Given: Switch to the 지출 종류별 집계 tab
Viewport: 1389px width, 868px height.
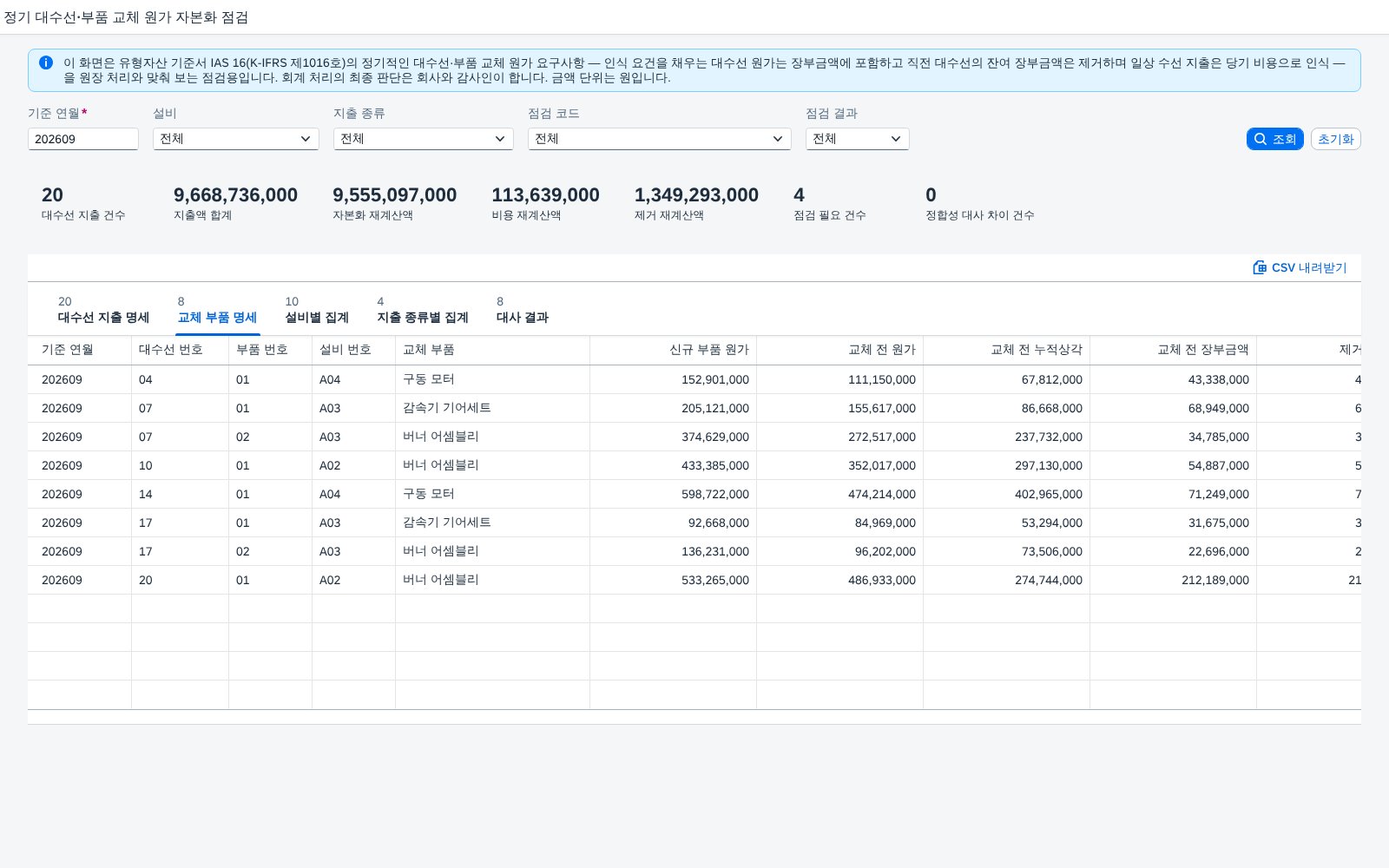Looking at the screenshot, I should (x=423, y=310).
